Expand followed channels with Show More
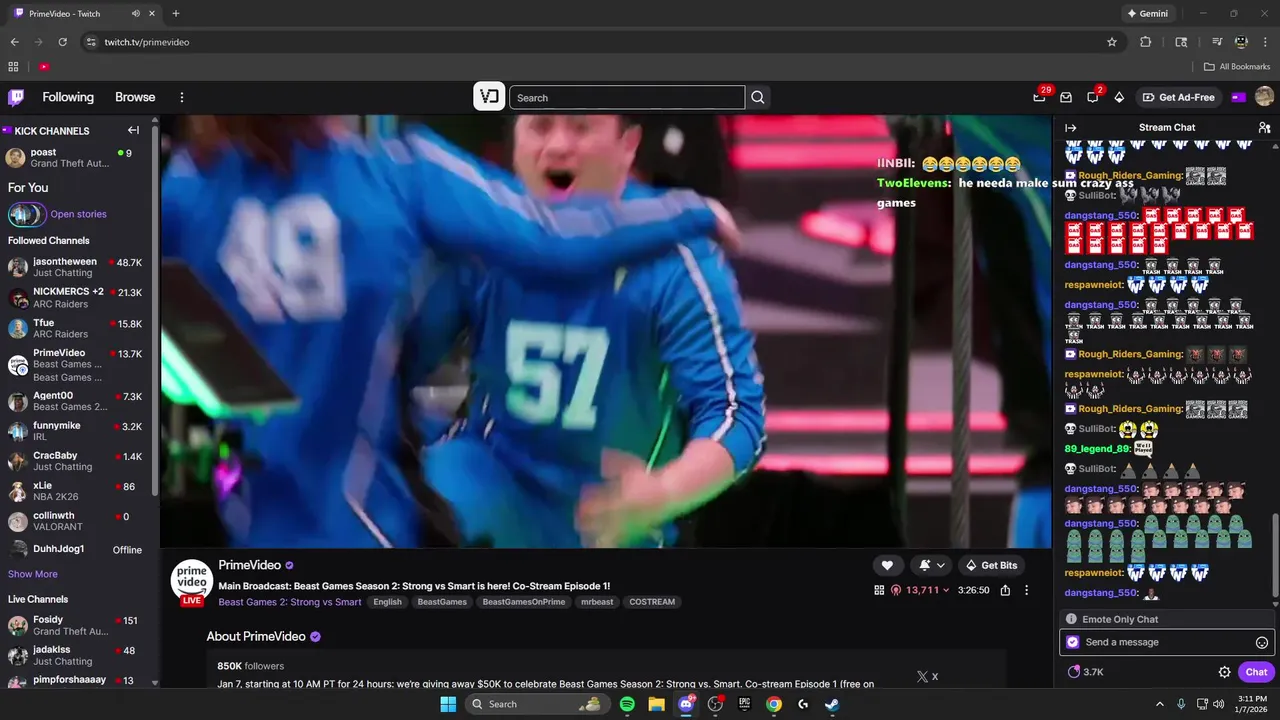Screen dimensions: 1280x720 [x=33, y=574]
